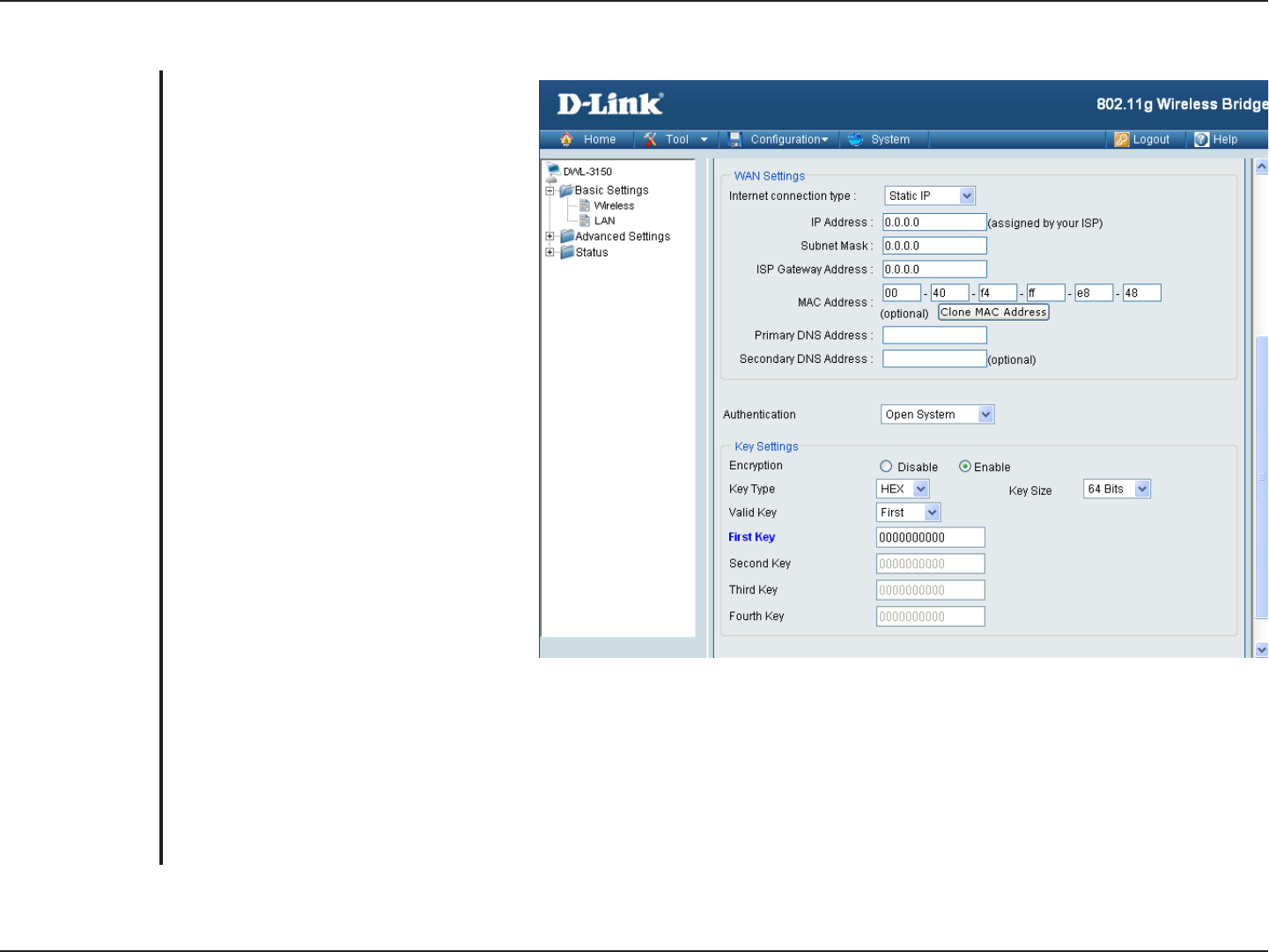Click the Basic Settings folder icon
Viewport: 1269px width, 952px height.
tap(567, 190)
